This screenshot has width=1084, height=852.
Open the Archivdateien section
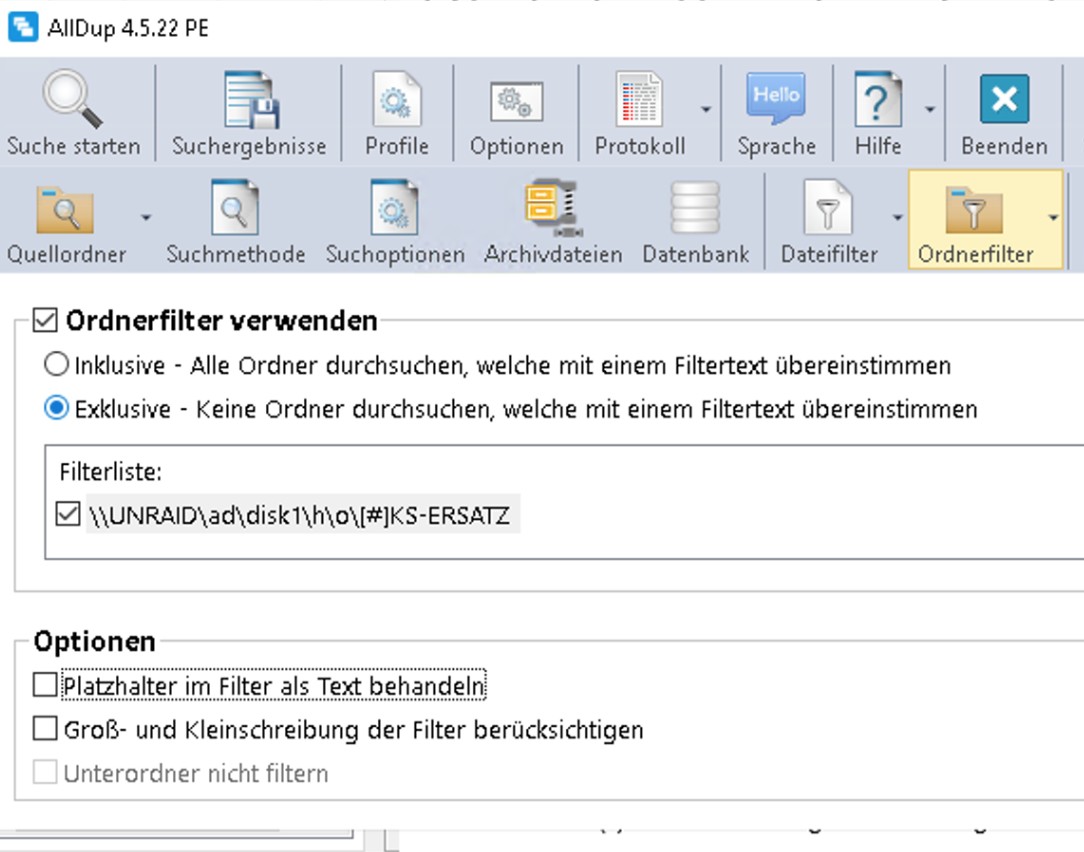pos(553,208)
